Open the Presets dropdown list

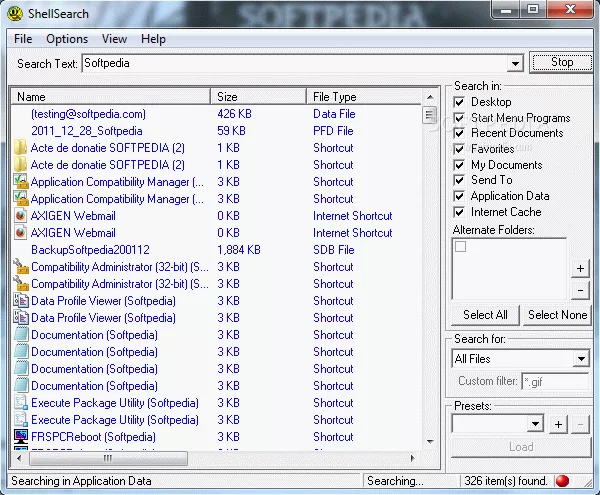click(535, 424)
